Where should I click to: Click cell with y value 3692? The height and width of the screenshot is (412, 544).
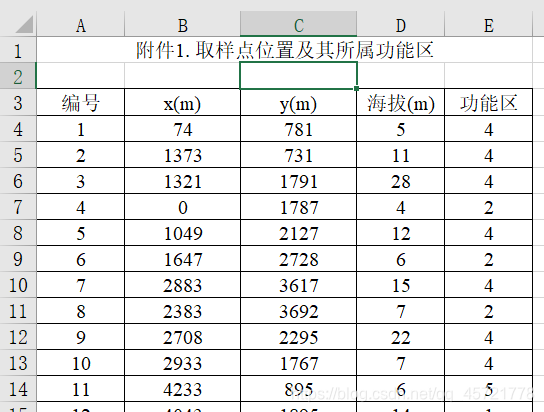[298, 310]
